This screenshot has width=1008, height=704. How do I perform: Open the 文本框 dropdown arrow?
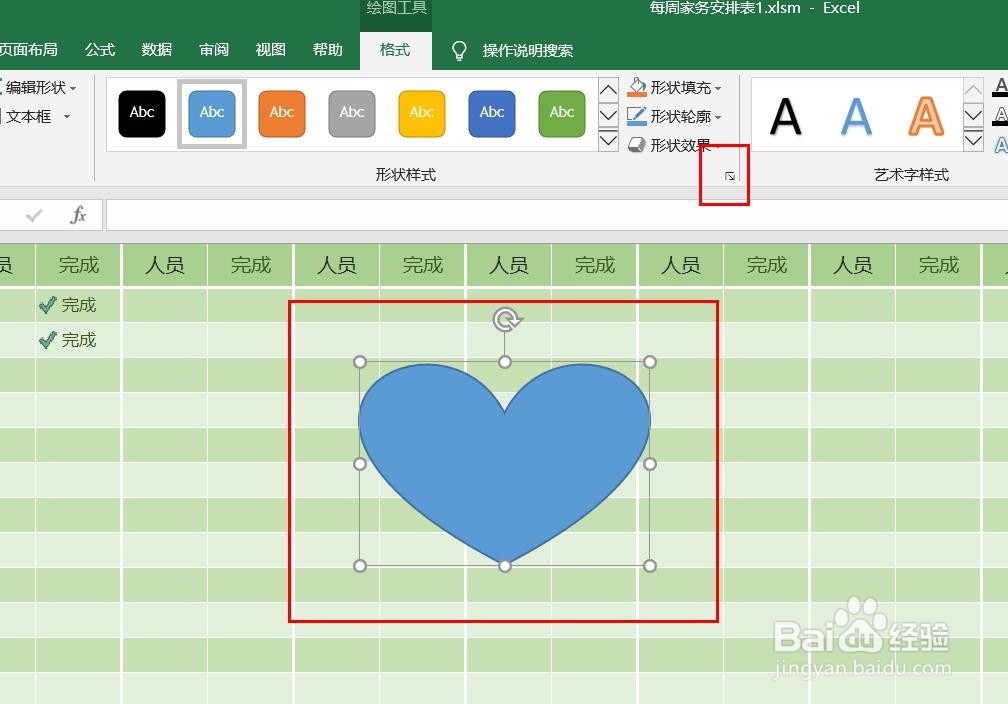66,116
